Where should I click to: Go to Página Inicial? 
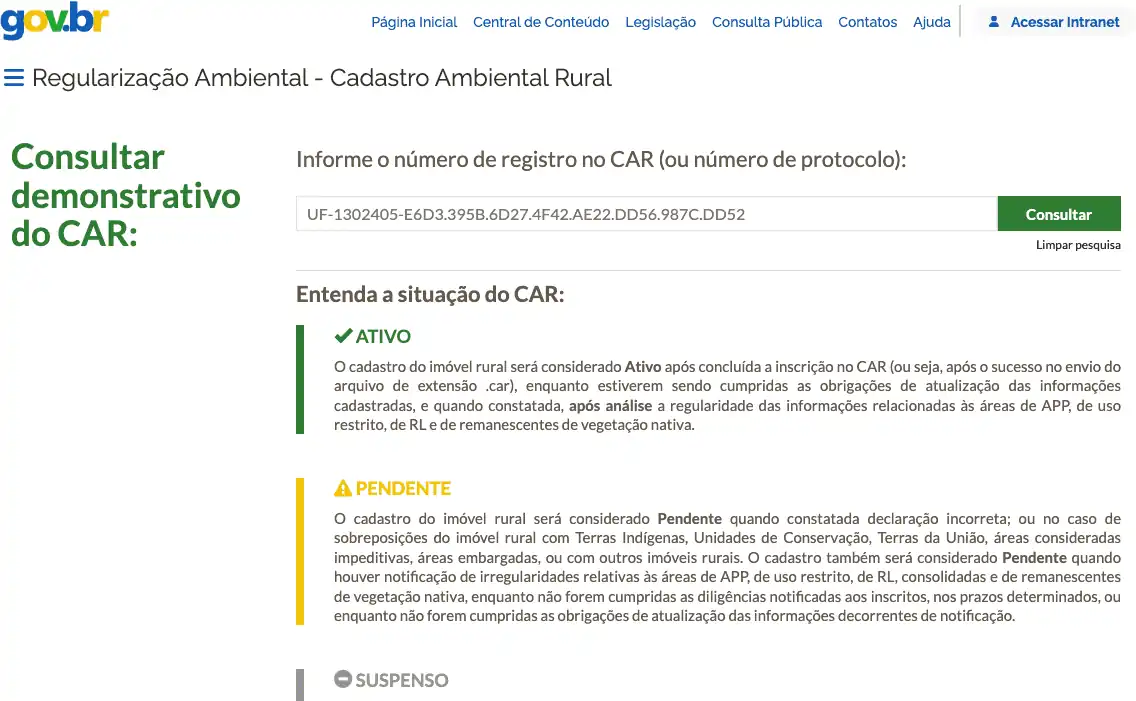click(x=414, y=22)
